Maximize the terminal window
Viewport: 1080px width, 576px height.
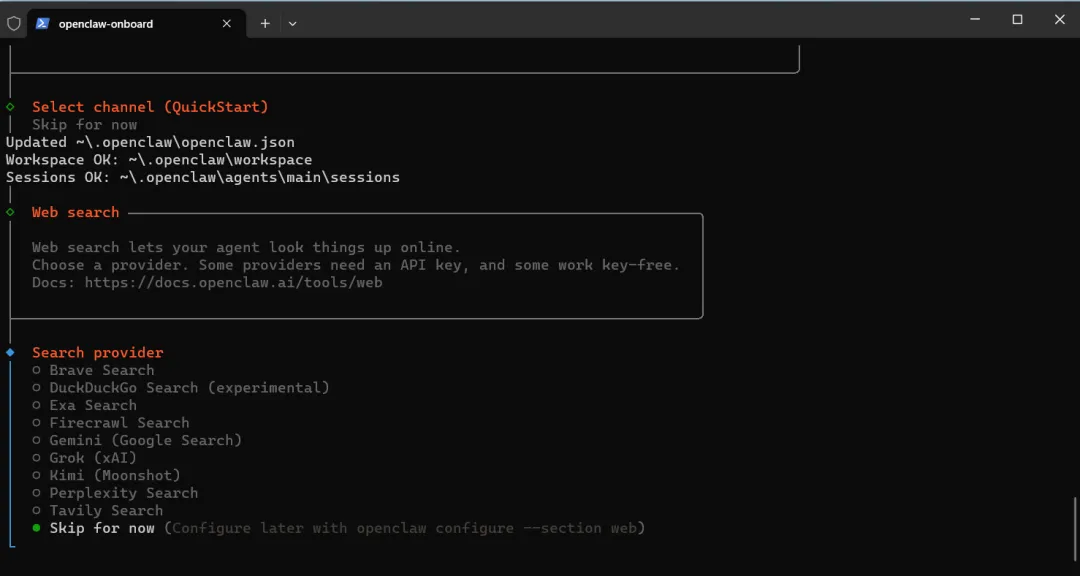tap(1017, 20)
